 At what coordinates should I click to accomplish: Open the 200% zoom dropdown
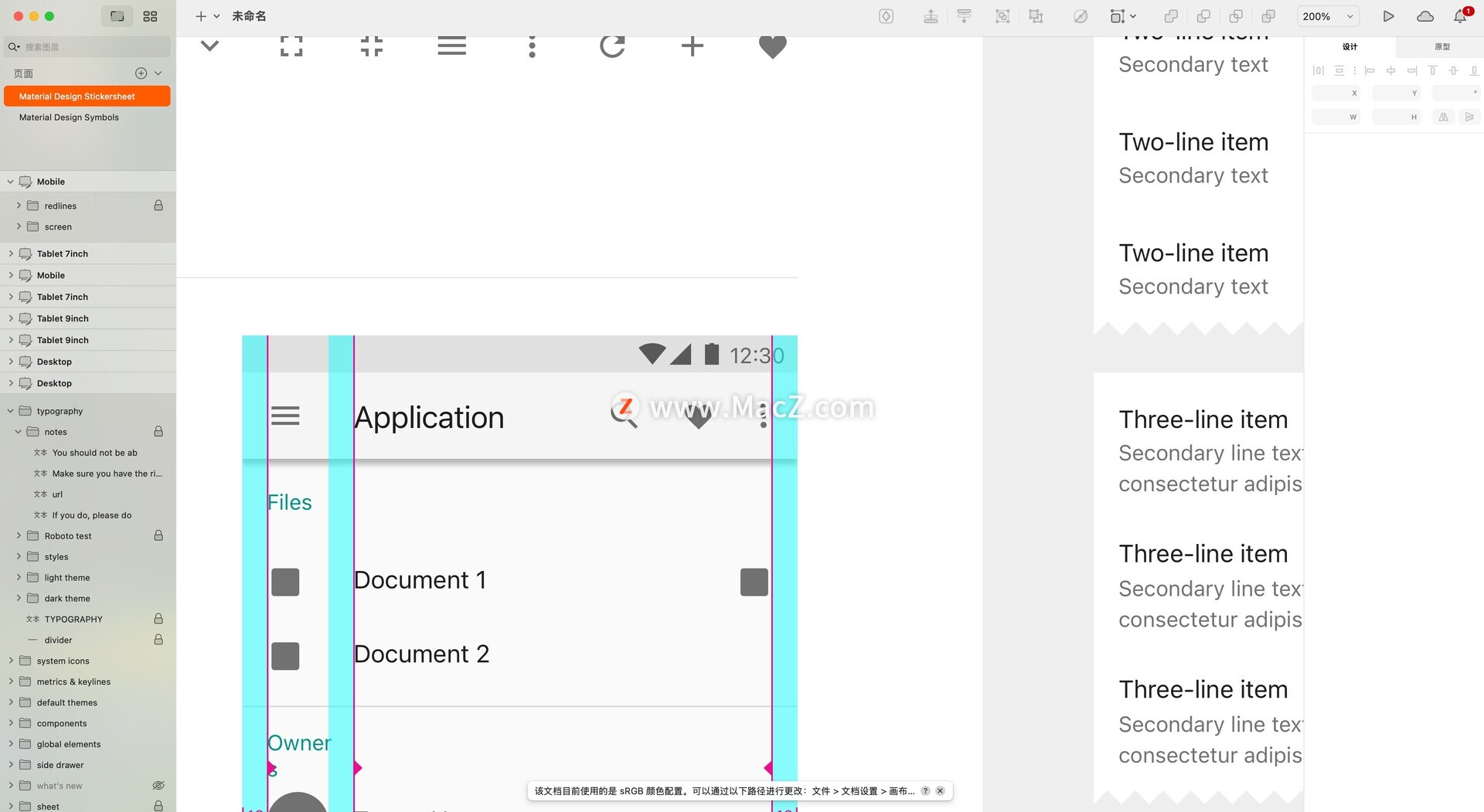pos(1328,16)
